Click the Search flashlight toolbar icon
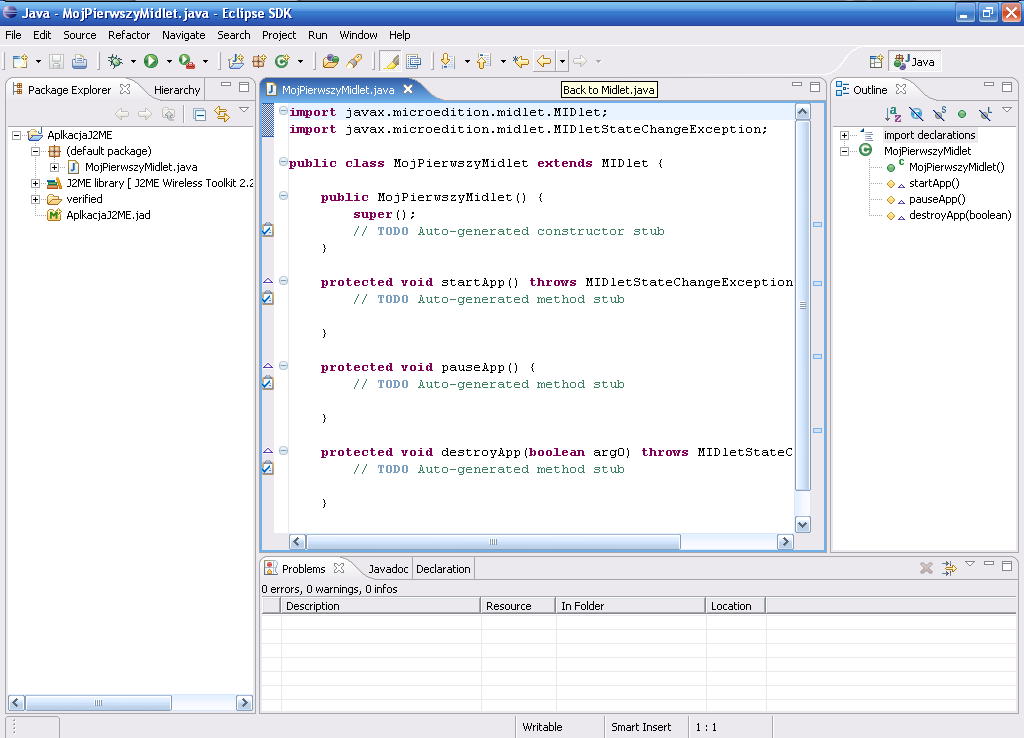The width and height of the screenshot is (1024, 738). [x=354, y=61]
